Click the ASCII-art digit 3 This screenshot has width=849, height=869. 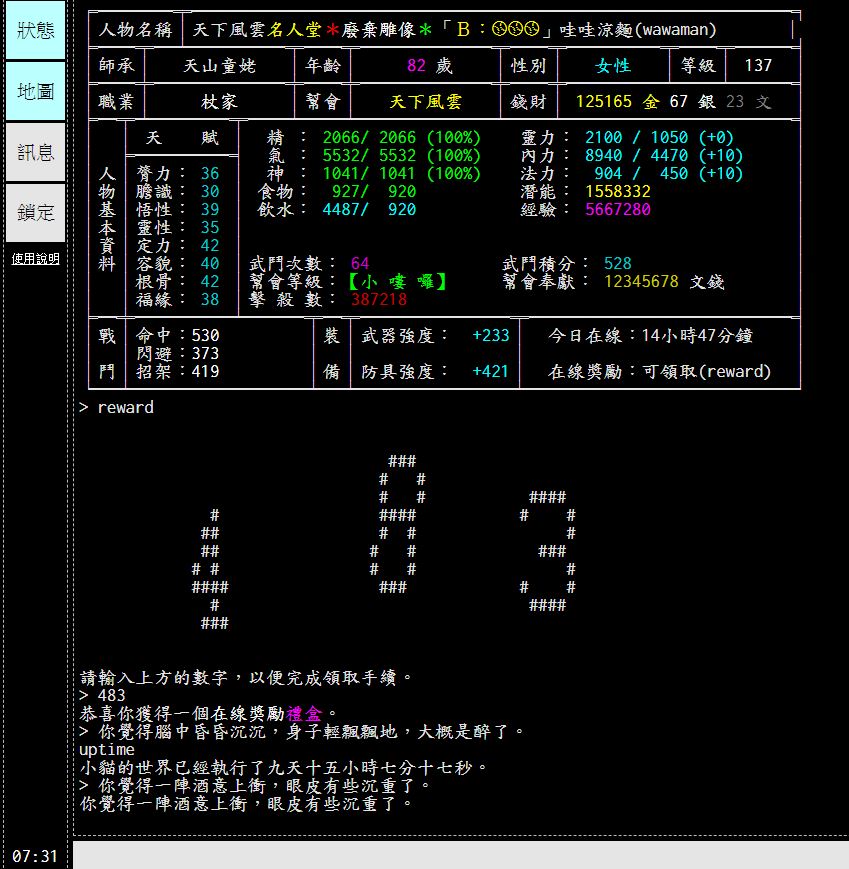[548, 551]
